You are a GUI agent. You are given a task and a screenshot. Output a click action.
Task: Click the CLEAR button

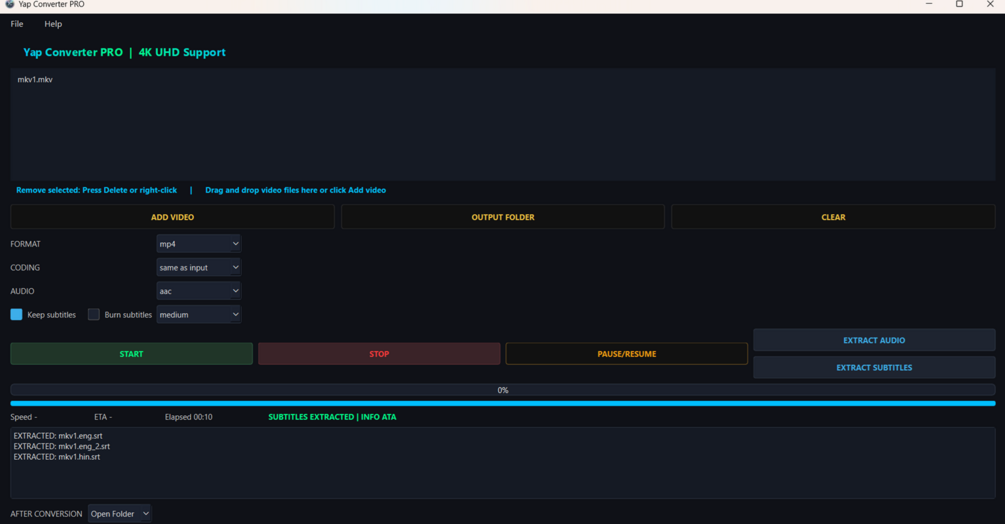pyautogui.click(x=833, y=217)
